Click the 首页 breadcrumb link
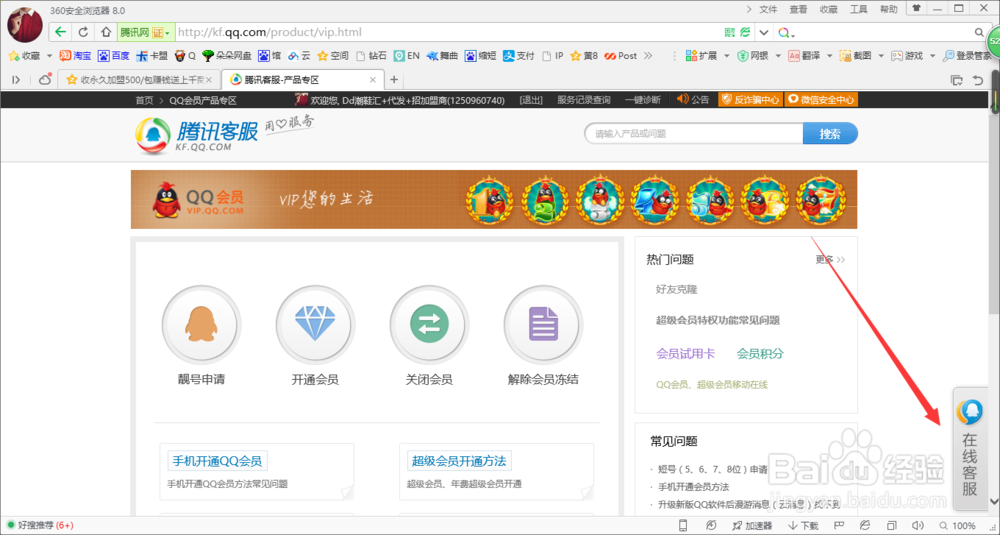Image resolution: width=1000 pixels, height=535 pixels. [x=144, y=100]
